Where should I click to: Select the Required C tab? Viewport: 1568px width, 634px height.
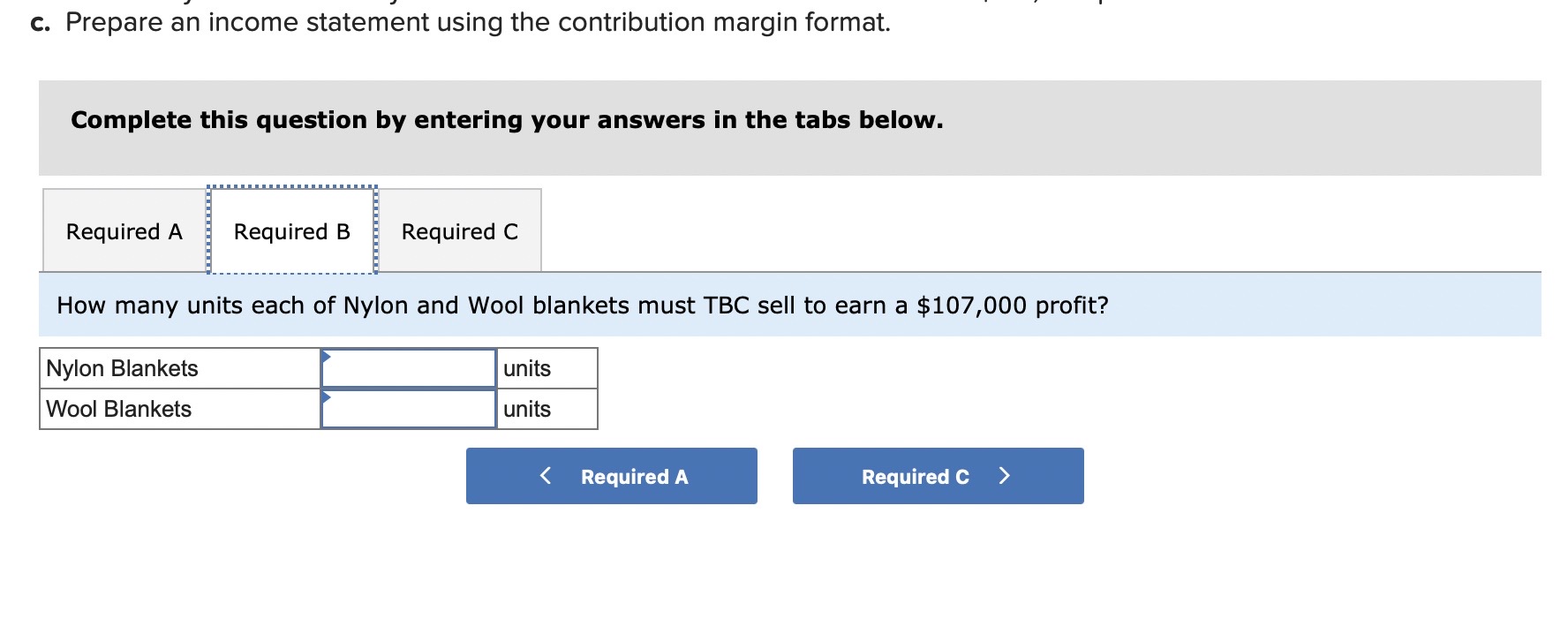coord(459,231)
